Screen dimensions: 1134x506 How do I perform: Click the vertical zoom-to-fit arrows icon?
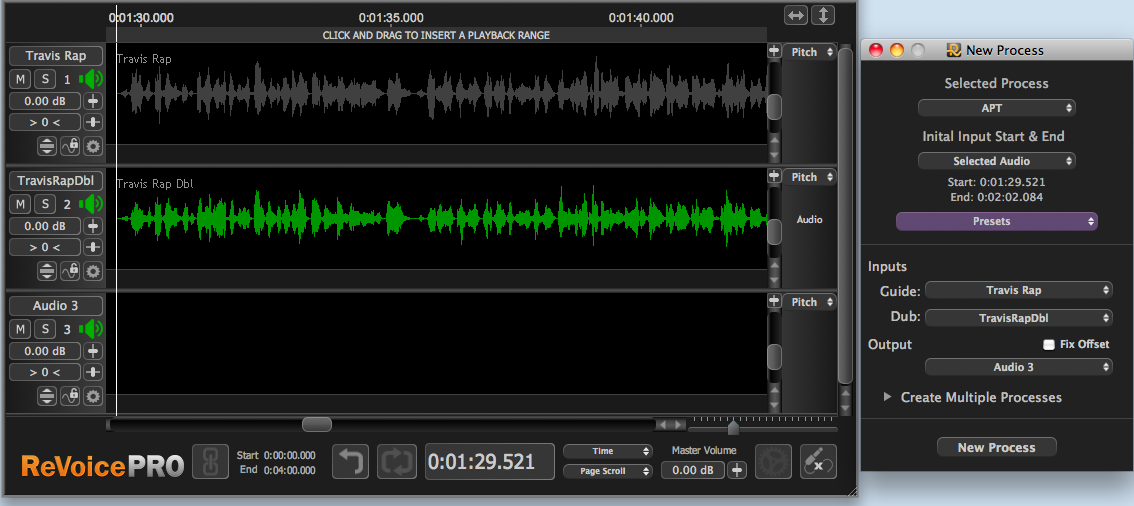pos(823,15)
